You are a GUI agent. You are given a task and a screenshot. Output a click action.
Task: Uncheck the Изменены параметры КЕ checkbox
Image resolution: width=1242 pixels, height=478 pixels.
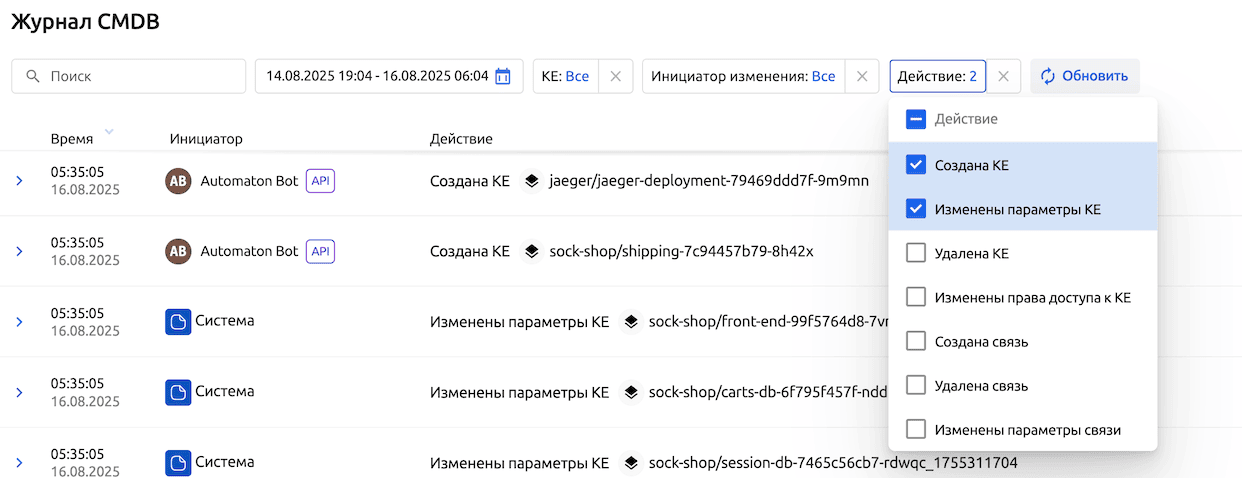915,209
